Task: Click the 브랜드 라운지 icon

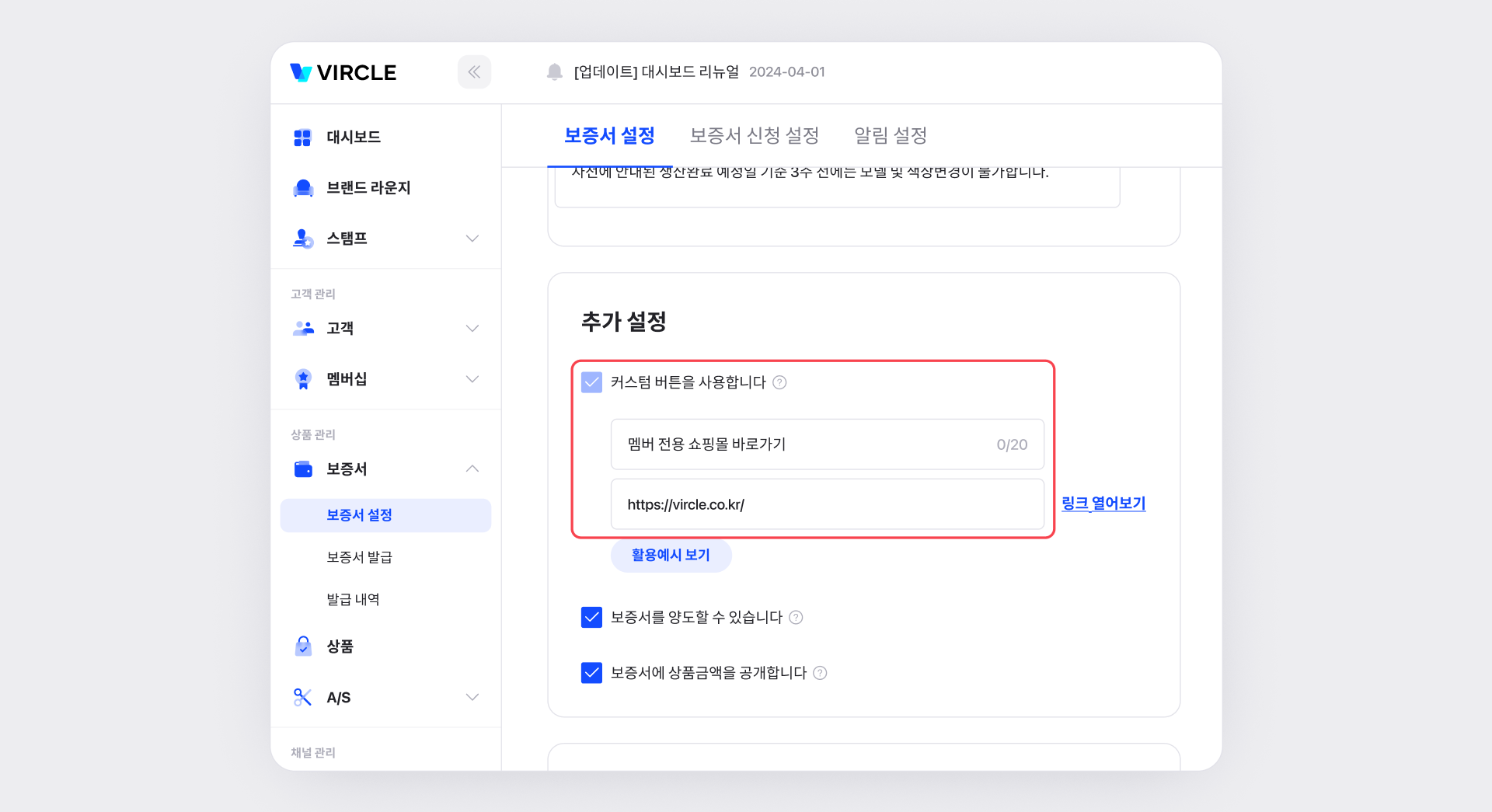Action: point(303,188)
